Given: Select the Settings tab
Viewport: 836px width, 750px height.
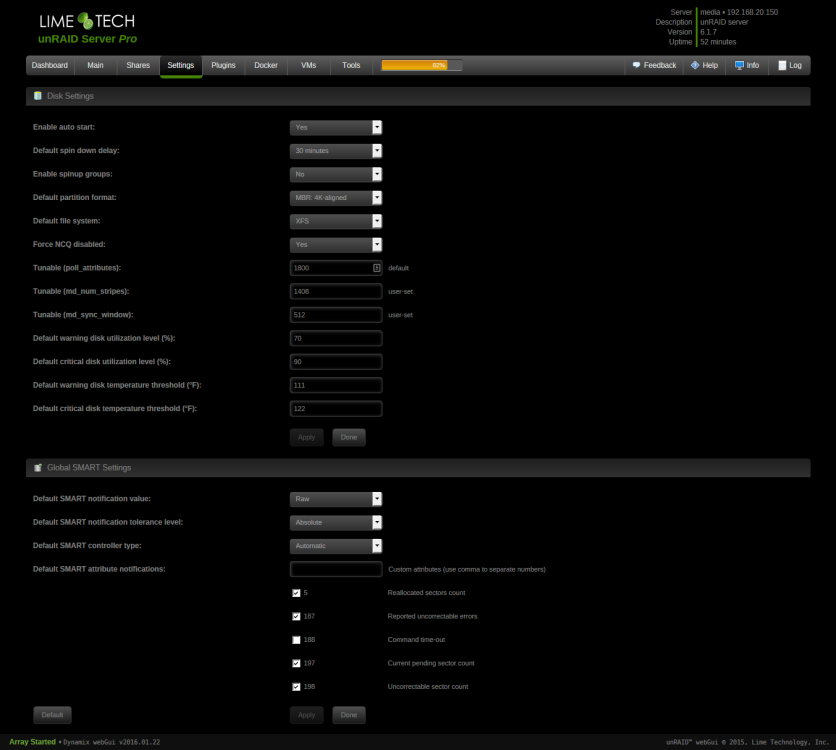Looking at the screenshot, I should [x=181, y=66].
